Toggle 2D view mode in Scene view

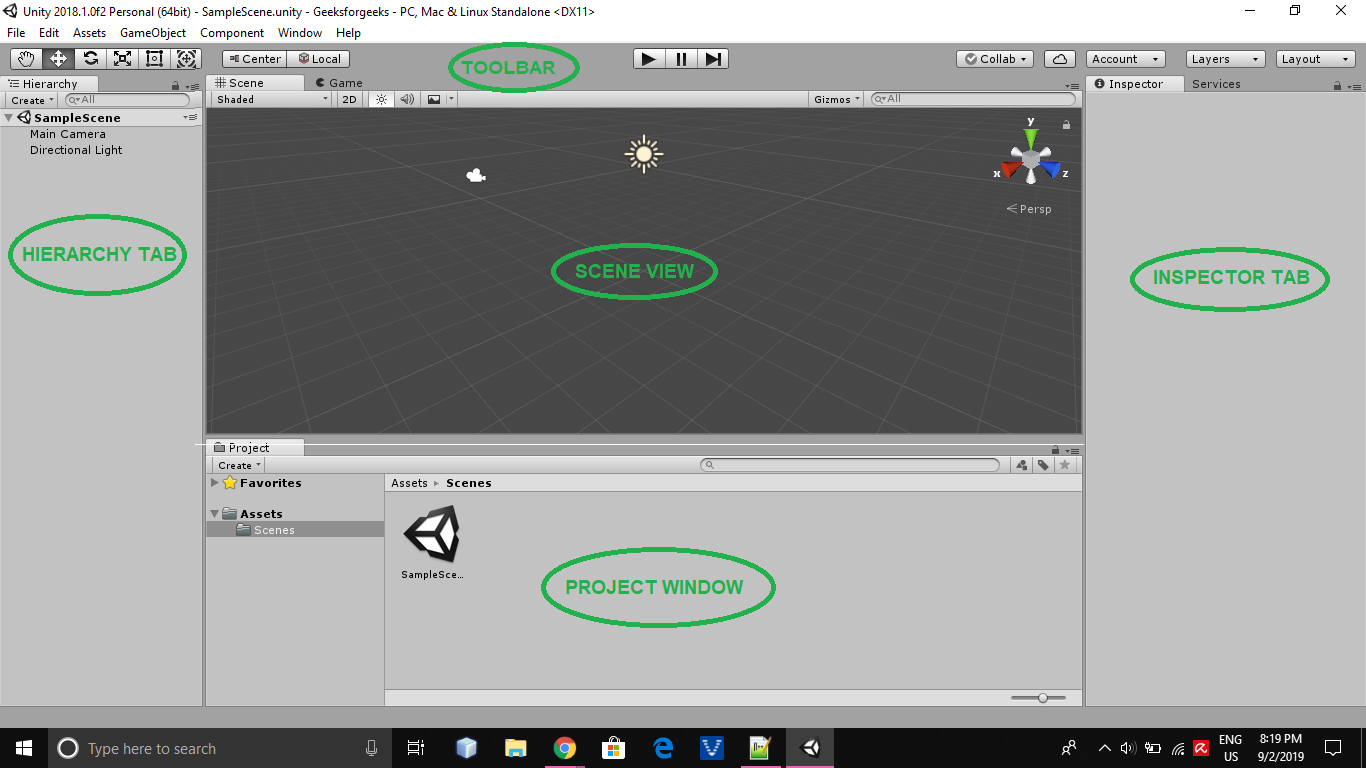tap(349, 99)
